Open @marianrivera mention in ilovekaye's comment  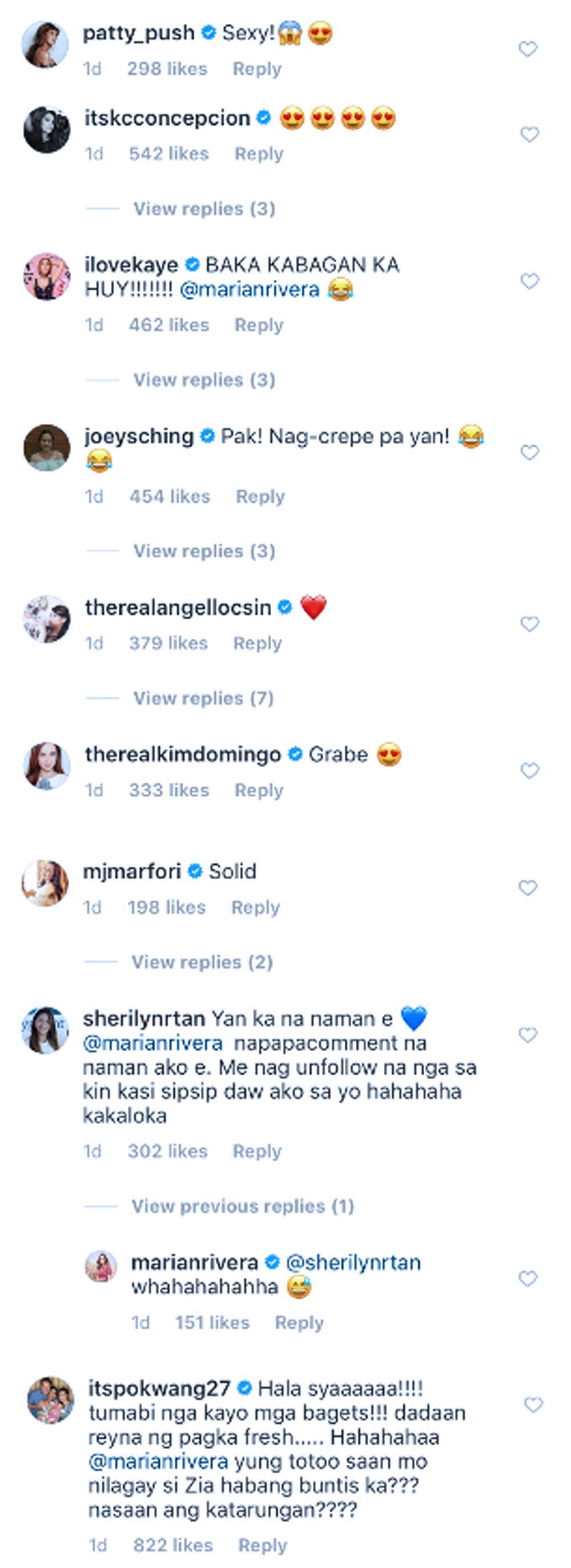click(x=250, y=289)
